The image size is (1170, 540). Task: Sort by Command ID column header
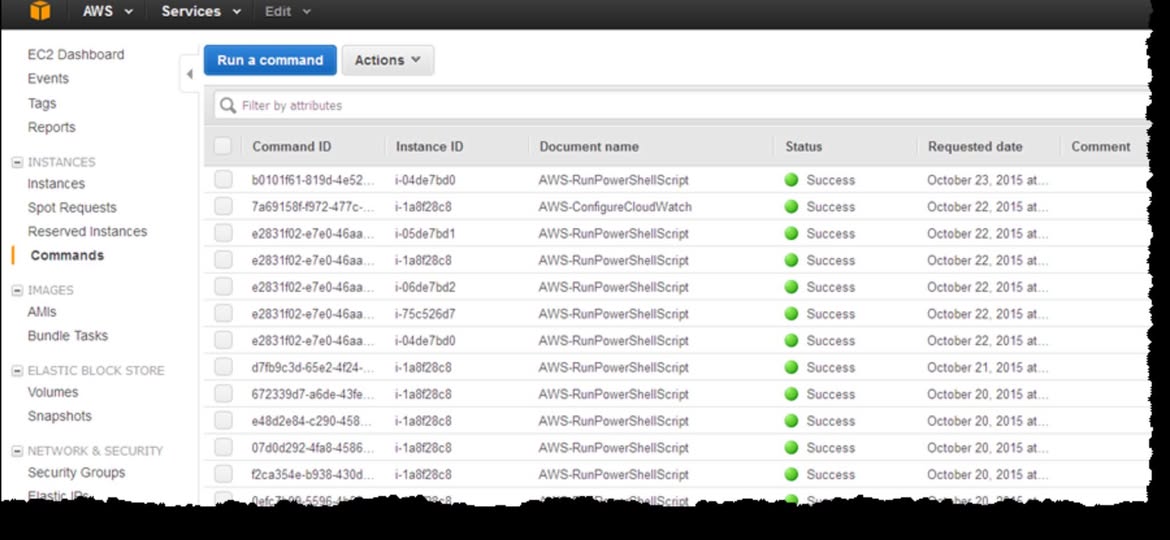[x=292, y=147]
